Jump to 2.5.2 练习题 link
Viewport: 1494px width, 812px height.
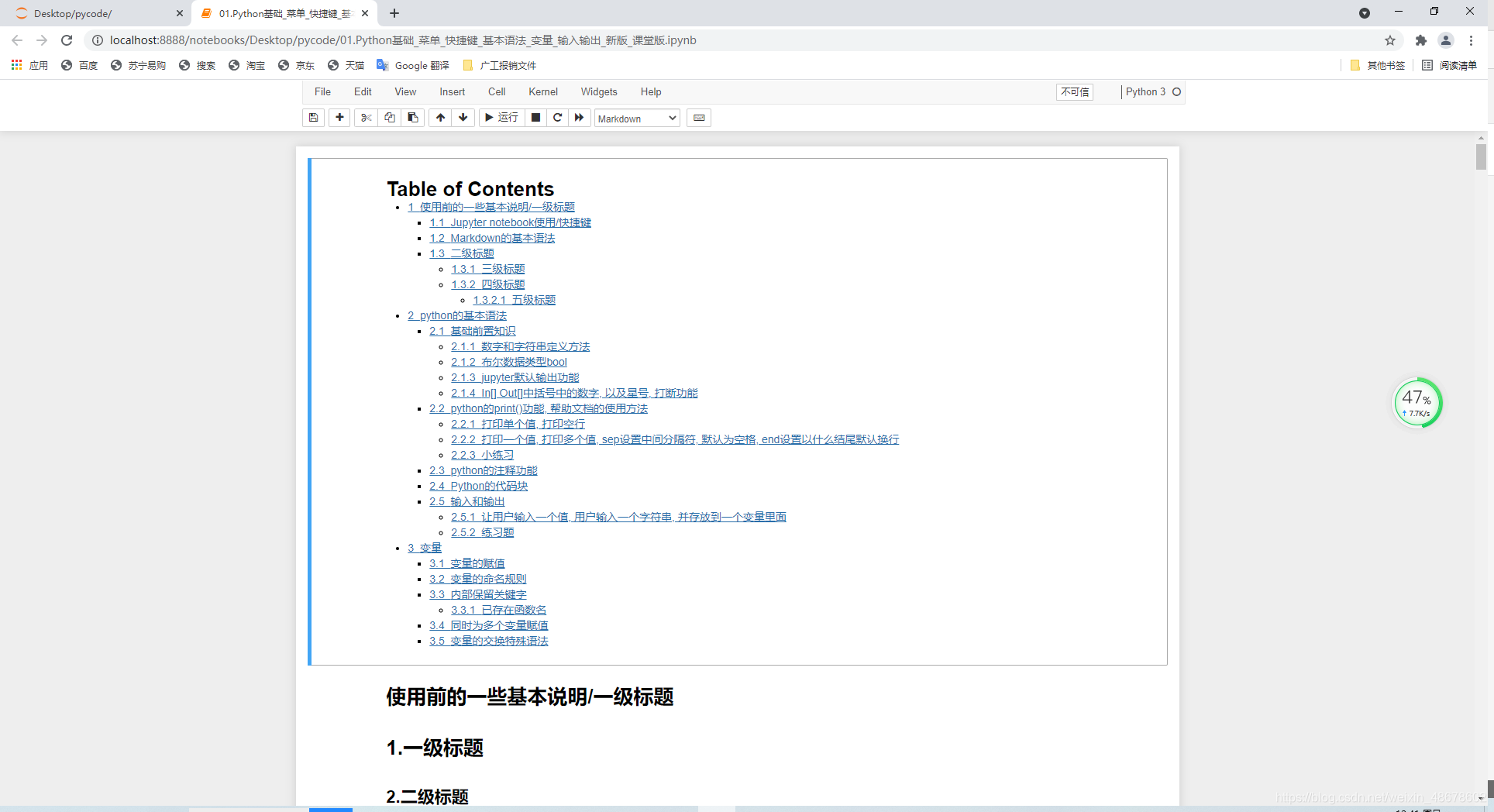482,532
